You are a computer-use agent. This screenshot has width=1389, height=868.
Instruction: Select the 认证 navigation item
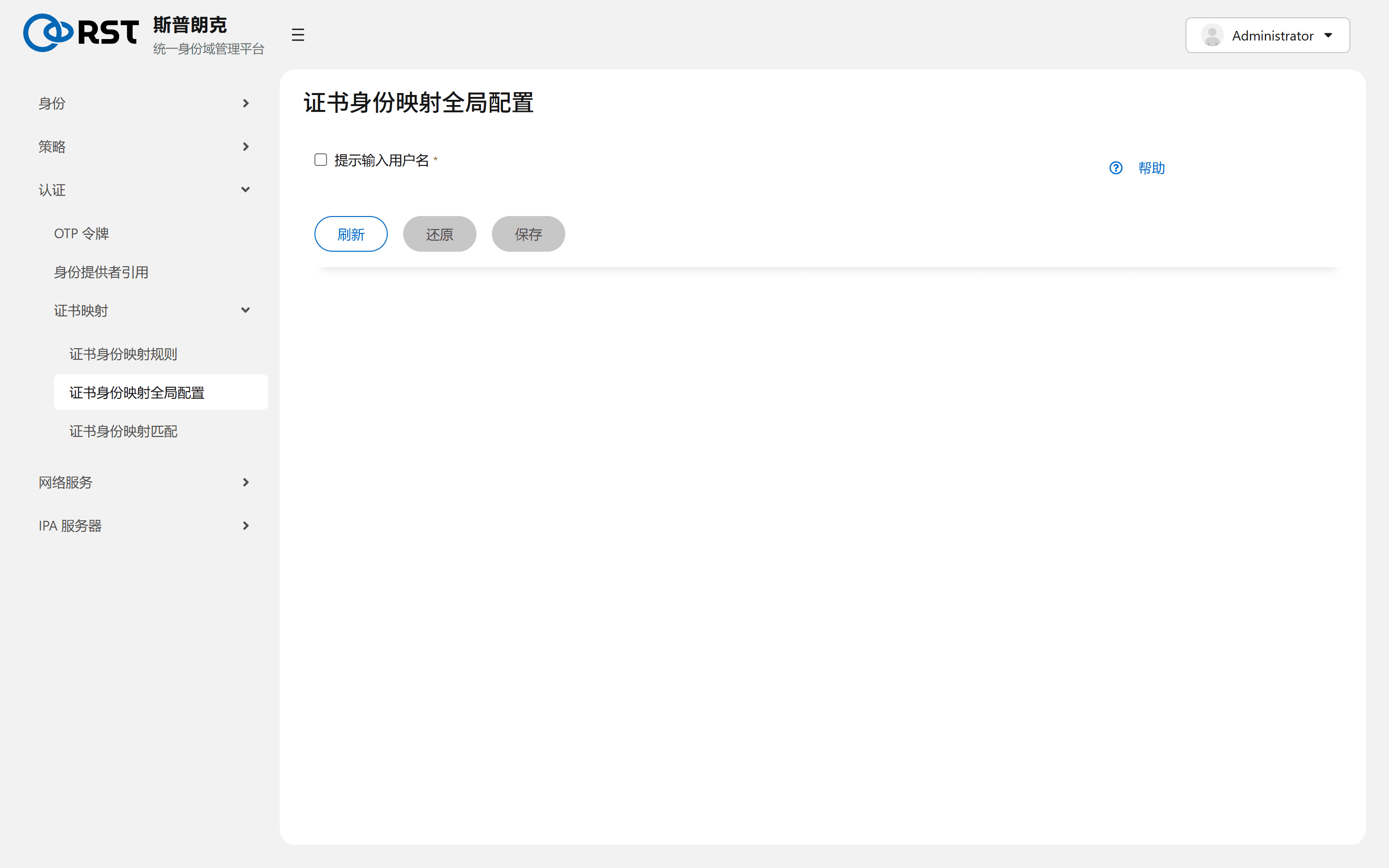point(52,190)
